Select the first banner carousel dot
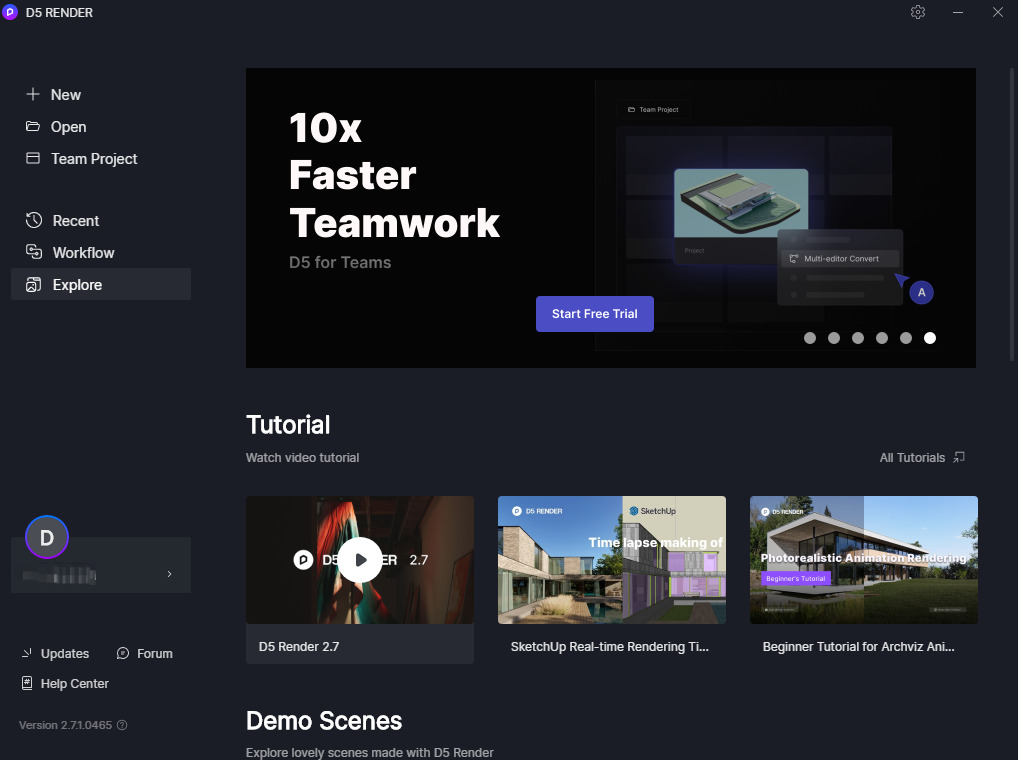This screenshot has width=1018, height=760. (x=810, y=337)
